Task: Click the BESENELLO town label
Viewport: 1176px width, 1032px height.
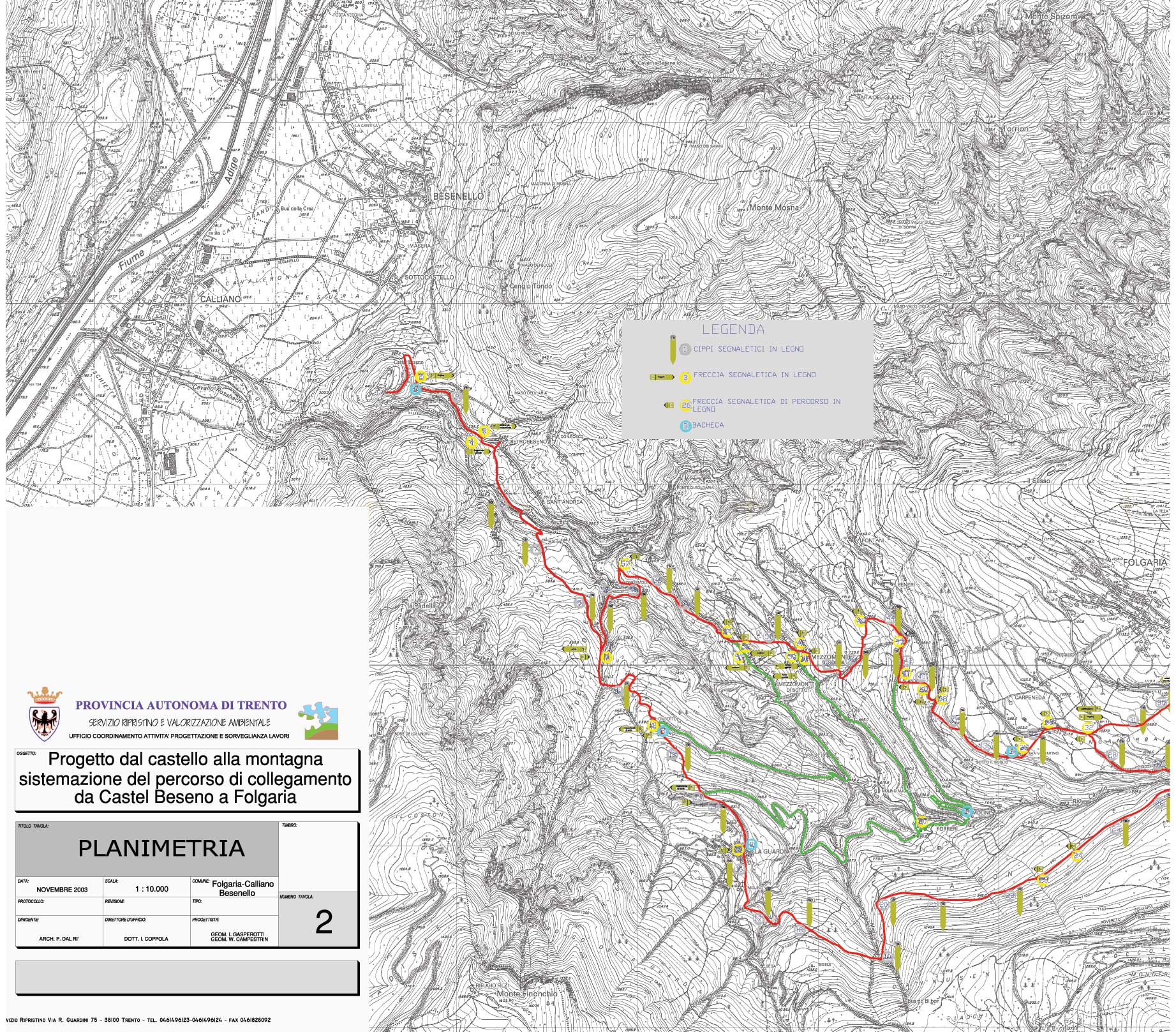Action: click(458, 197)
